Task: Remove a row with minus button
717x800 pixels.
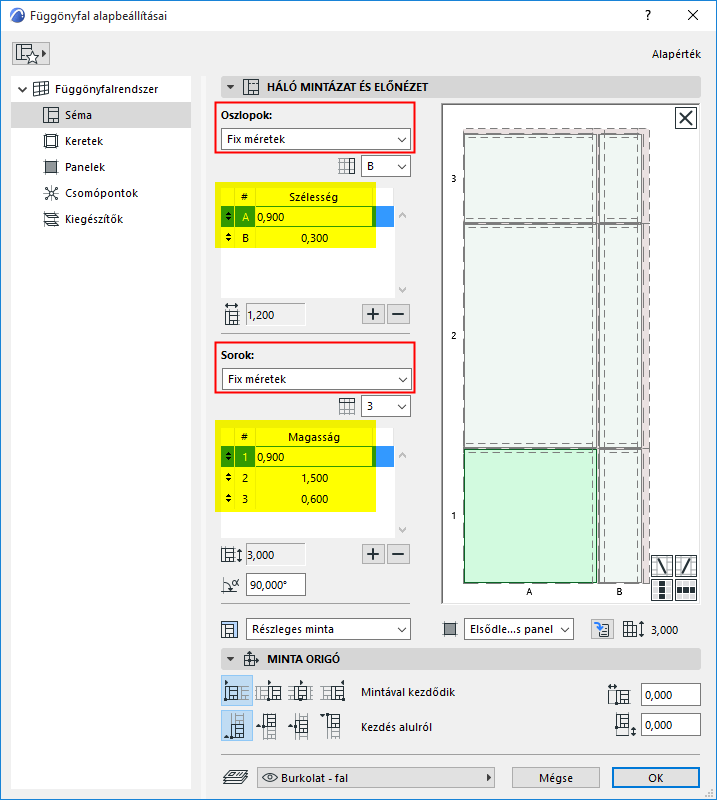Action: [x=399, y=554]
